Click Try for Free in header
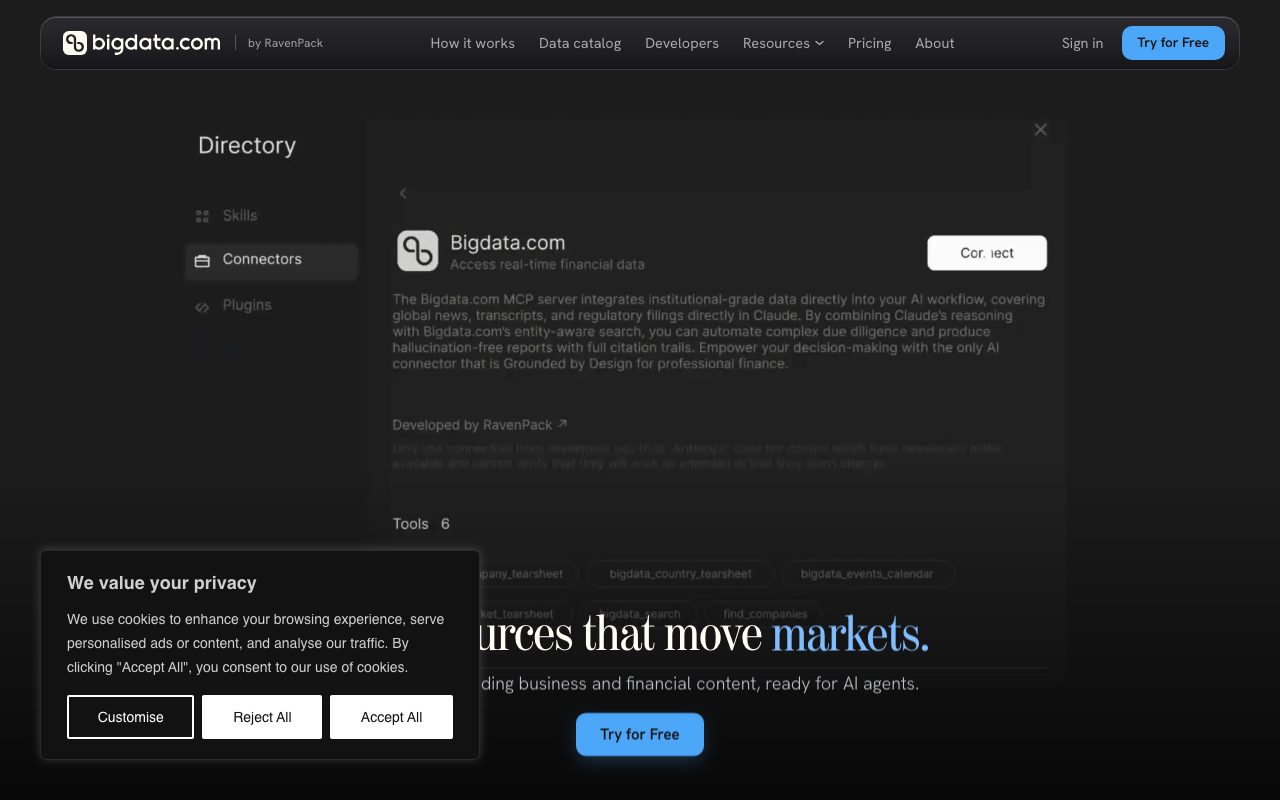 pos(1173,43)
